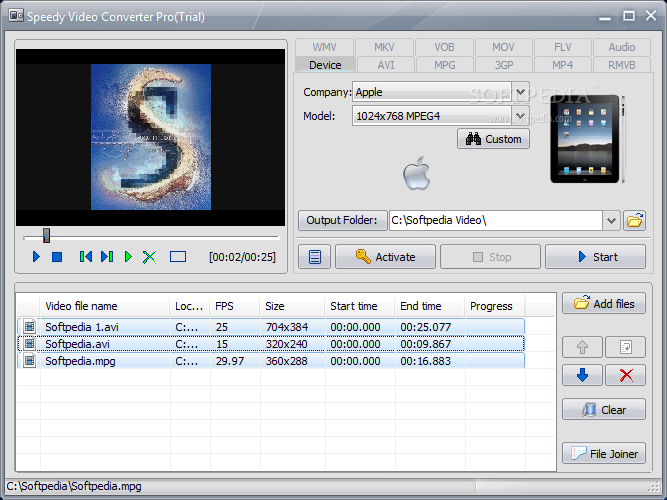Click film icon of Softpedia 1.avi

[29, 326]
